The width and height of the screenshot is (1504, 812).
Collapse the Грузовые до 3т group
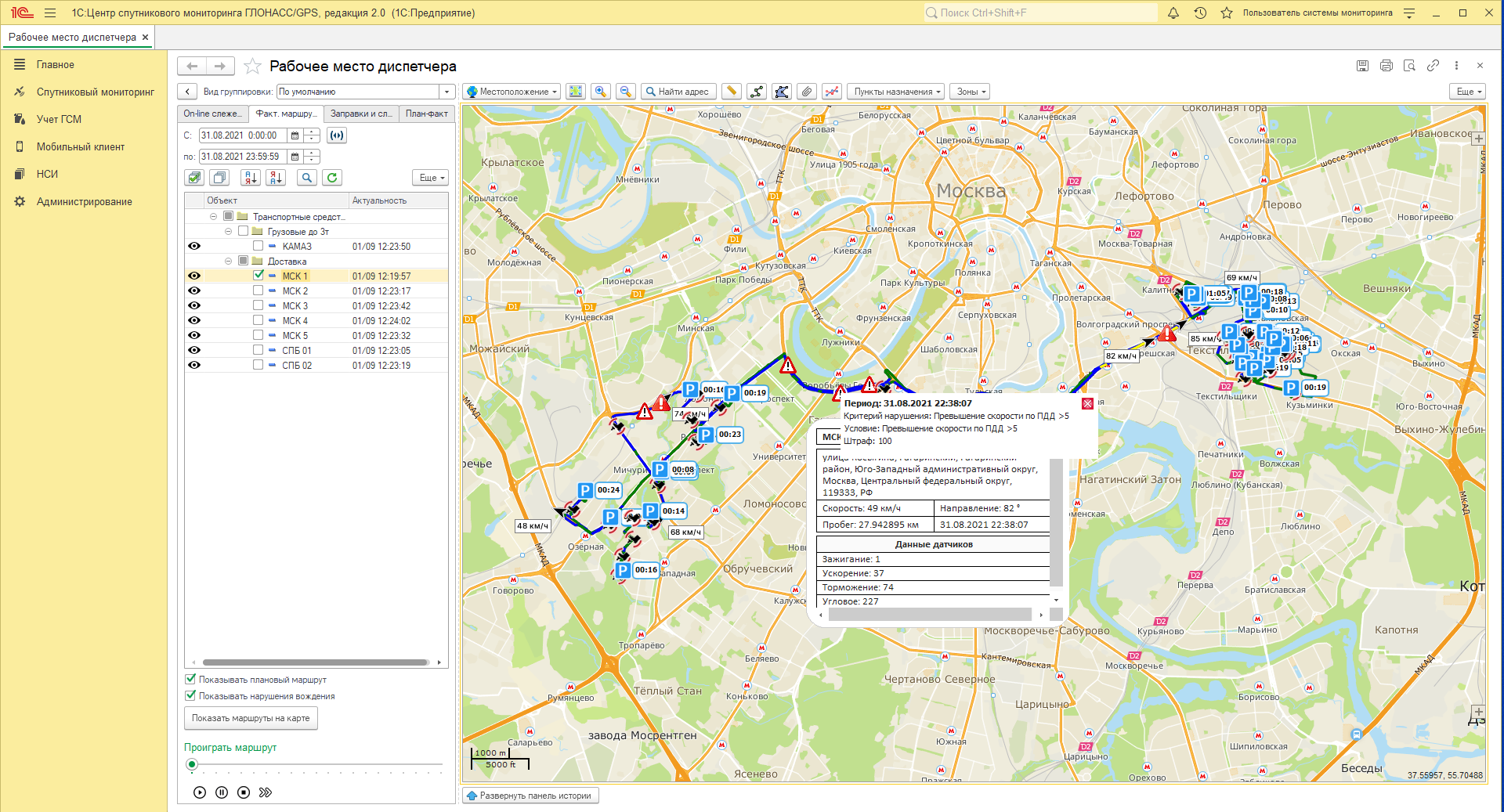coord(228,231)
